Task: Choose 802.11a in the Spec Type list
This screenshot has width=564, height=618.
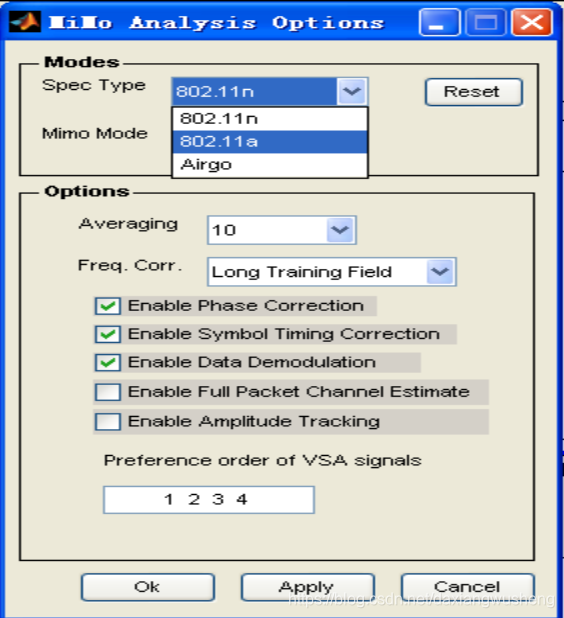Action: click(x=270, y=141)
